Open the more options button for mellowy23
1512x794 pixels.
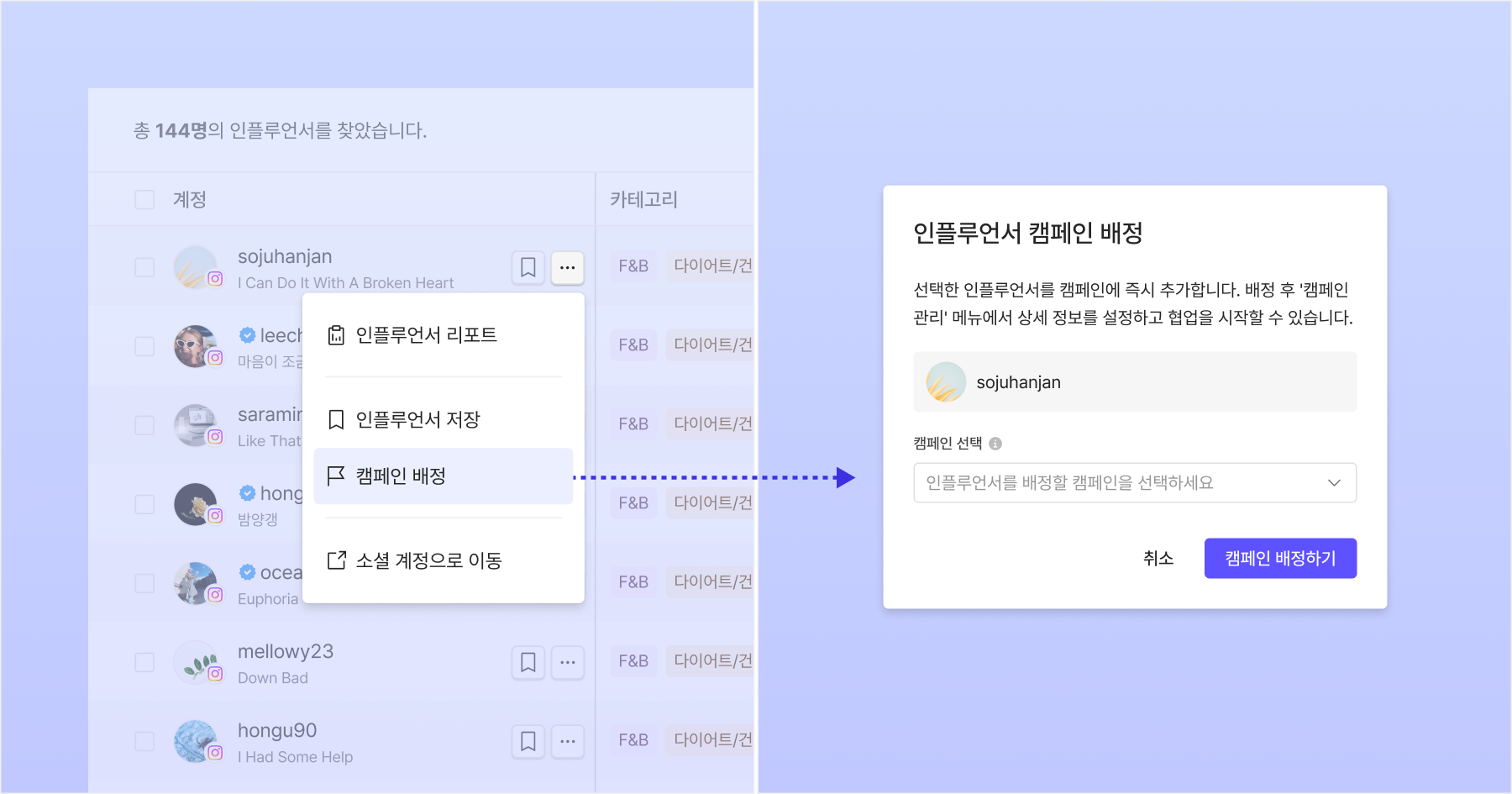point(568,662)
